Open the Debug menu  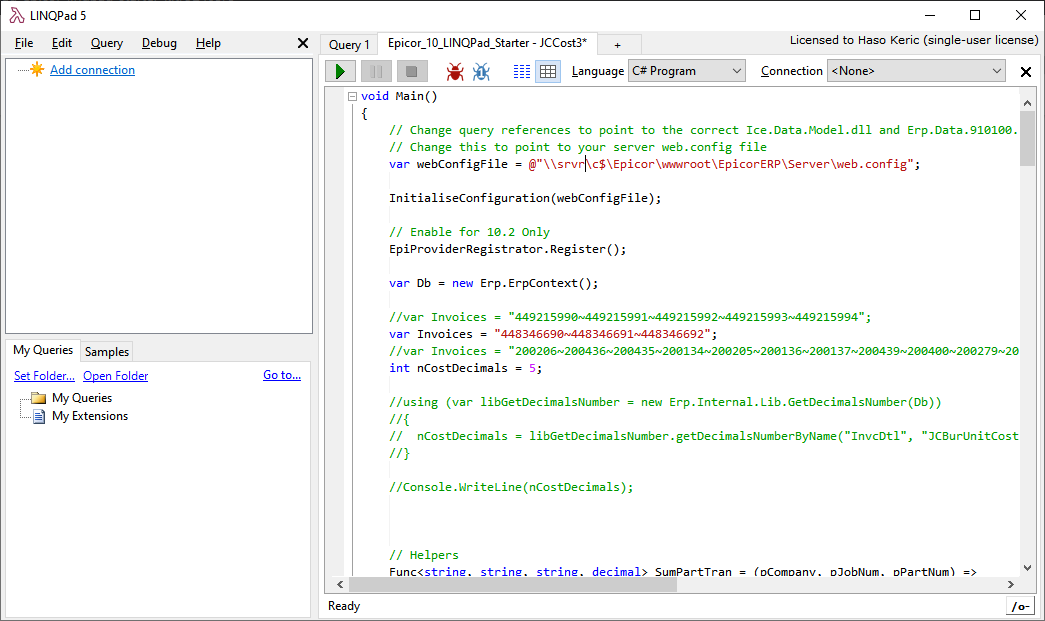pyautogui.click(x=159, y=43)
